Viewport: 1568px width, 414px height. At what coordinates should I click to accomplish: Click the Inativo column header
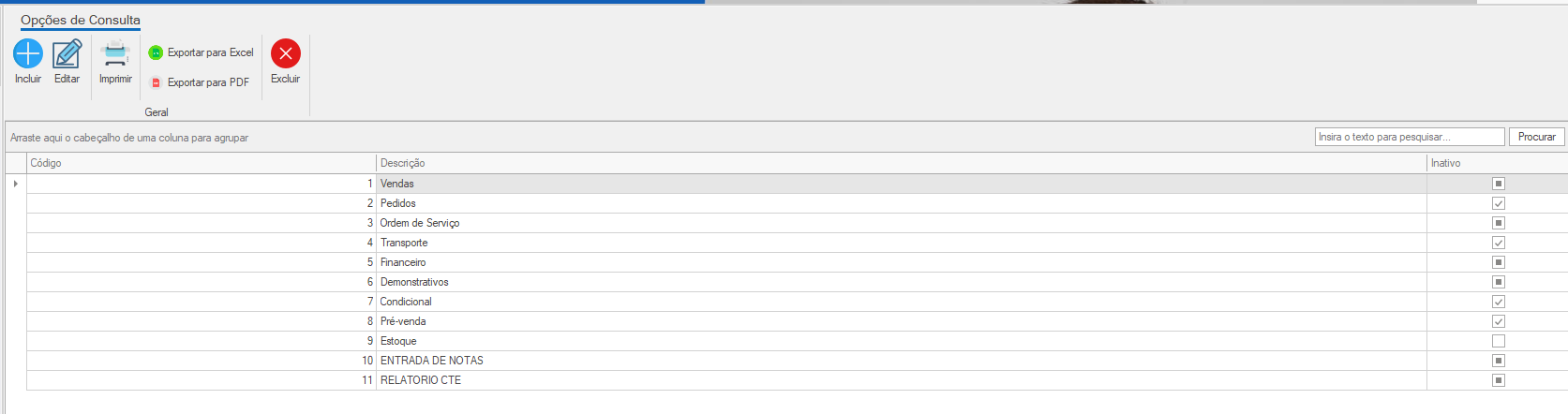1445,163
